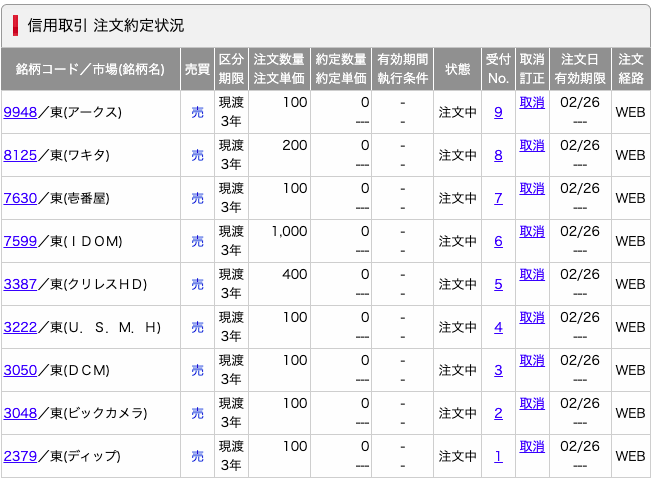Image resolution: width=656 pixels, height=484 pixels.
Task: Cancel the order for 2379 ディップ
Action: coord(532,446)
